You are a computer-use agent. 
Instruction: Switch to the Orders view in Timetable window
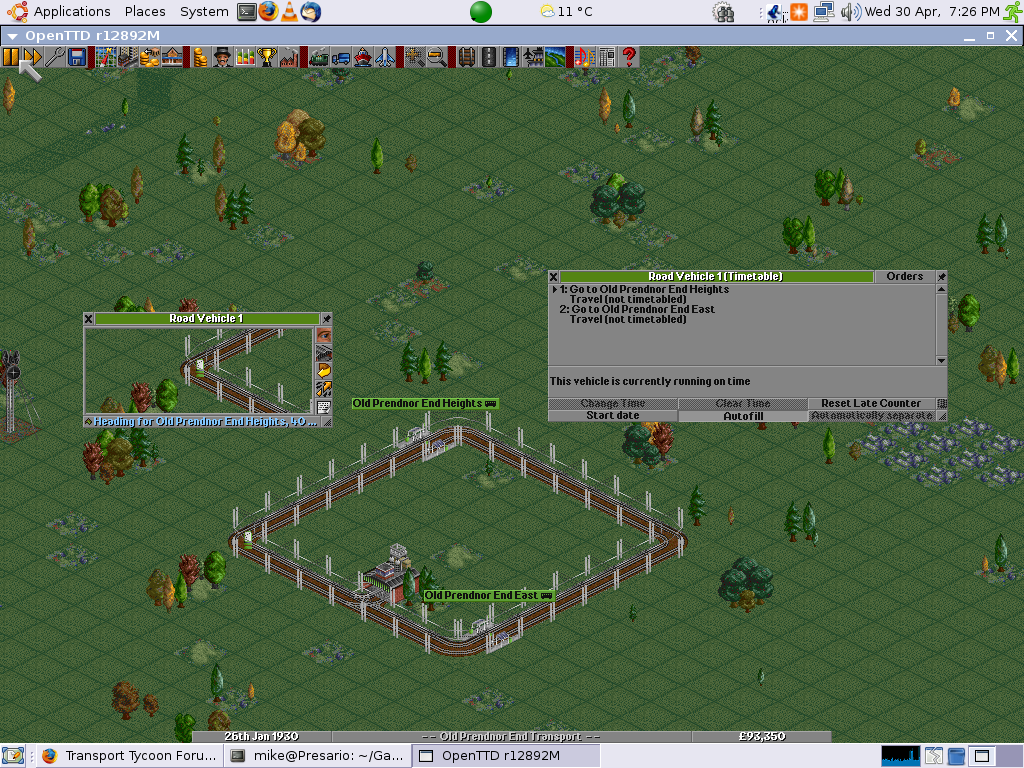click(904, 277)
